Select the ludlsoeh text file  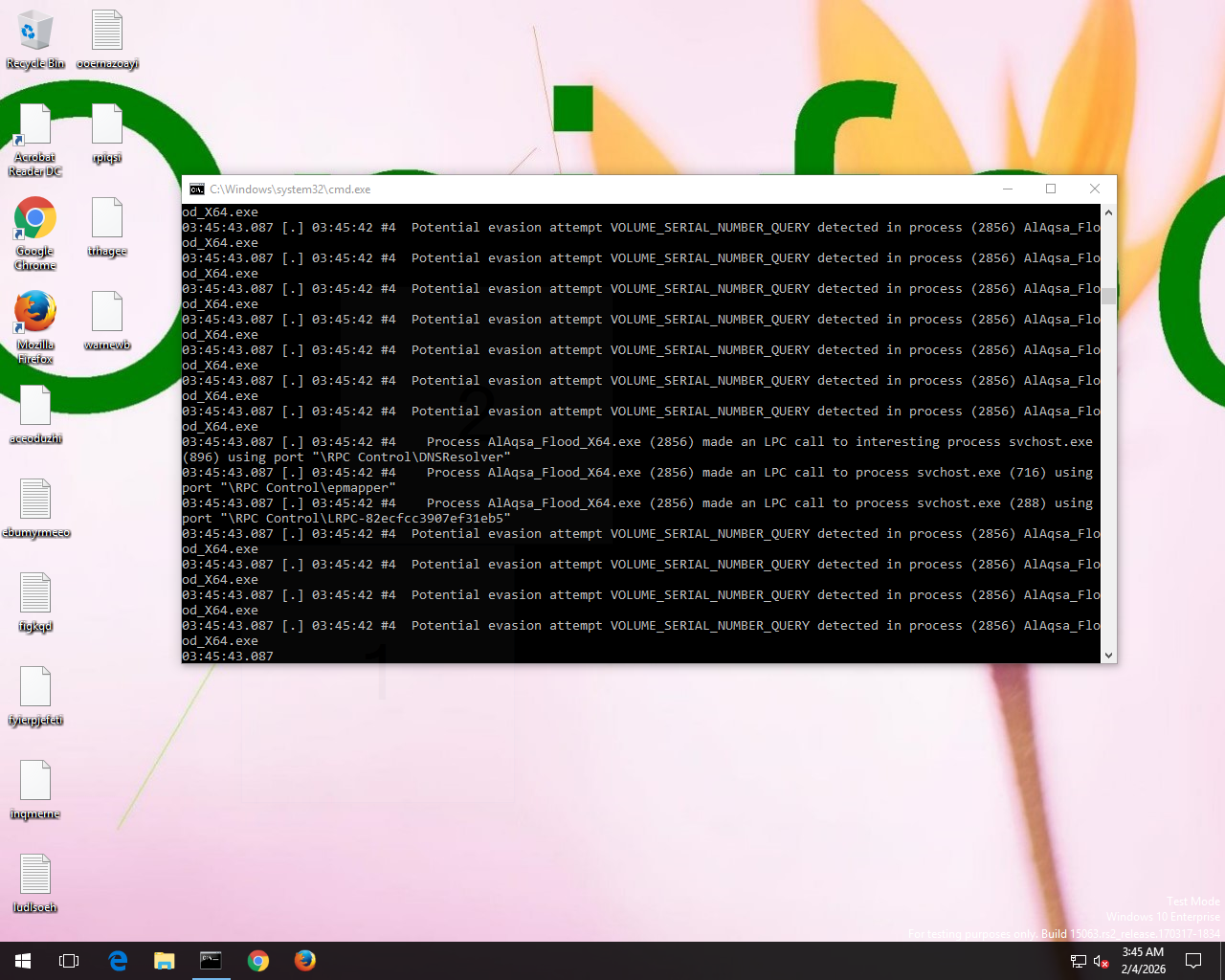click(35, 876)
